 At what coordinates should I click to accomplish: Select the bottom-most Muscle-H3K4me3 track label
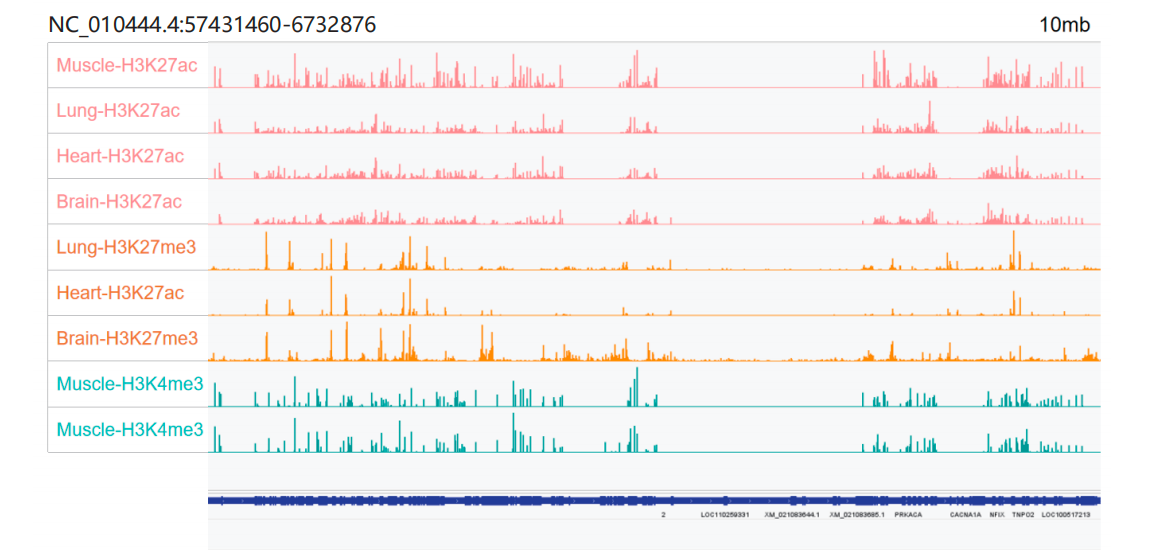tap(130, 430)
